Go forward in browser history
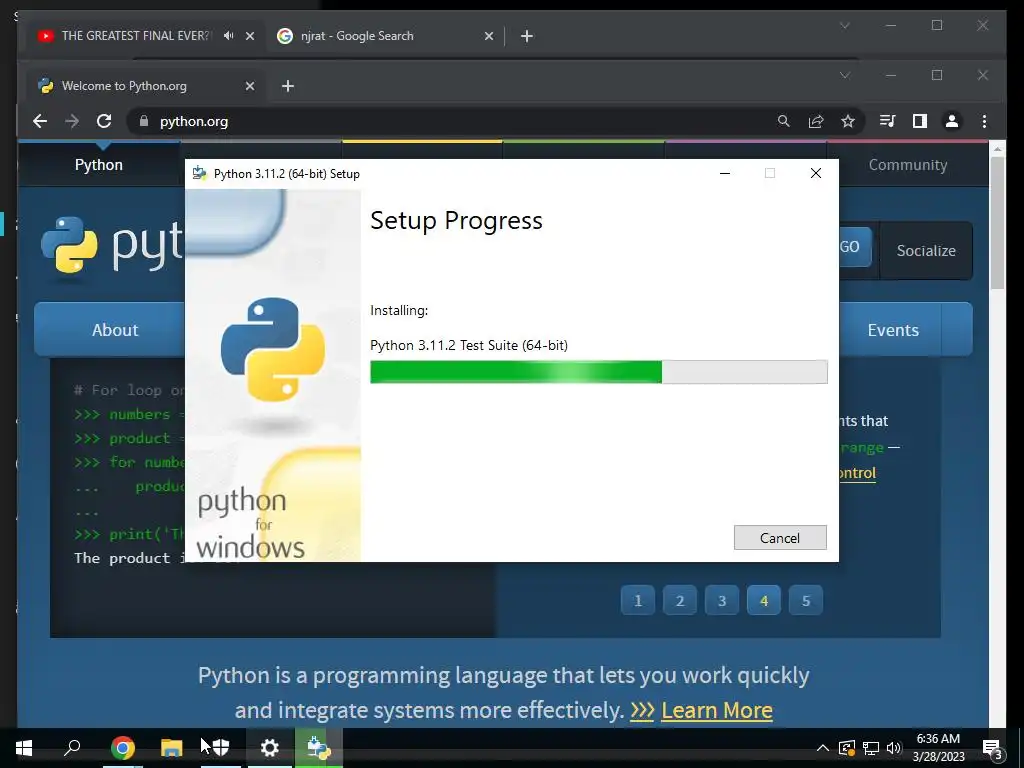The width and height of the screenshot is (1024, 768). [x=72, y=121]
